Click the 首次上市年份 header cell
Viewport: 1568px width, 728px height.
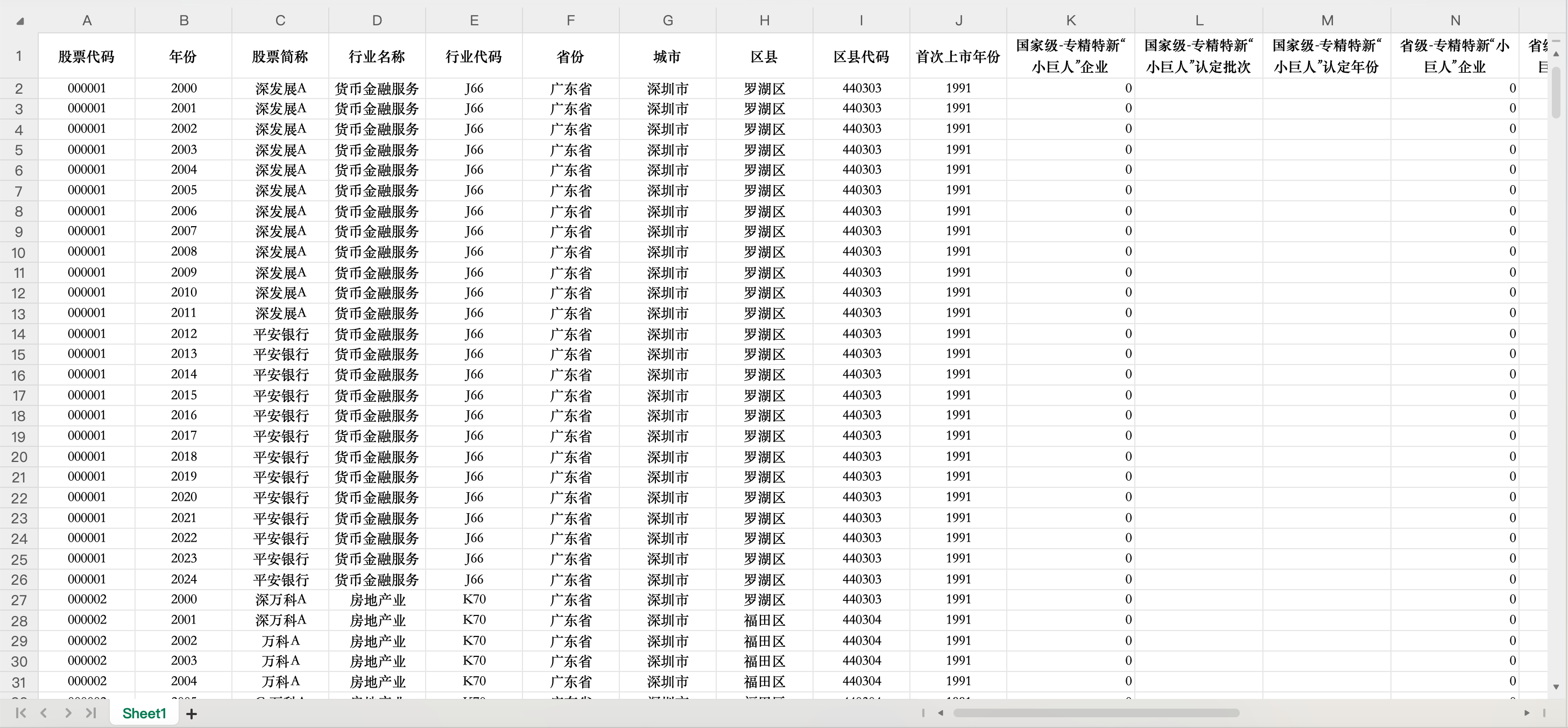[957, 57]
